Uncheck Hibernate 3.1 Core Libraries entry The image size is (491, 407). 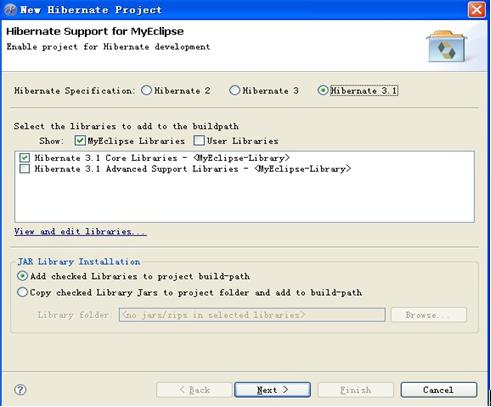pyautogui.click(x=24, y=158)
